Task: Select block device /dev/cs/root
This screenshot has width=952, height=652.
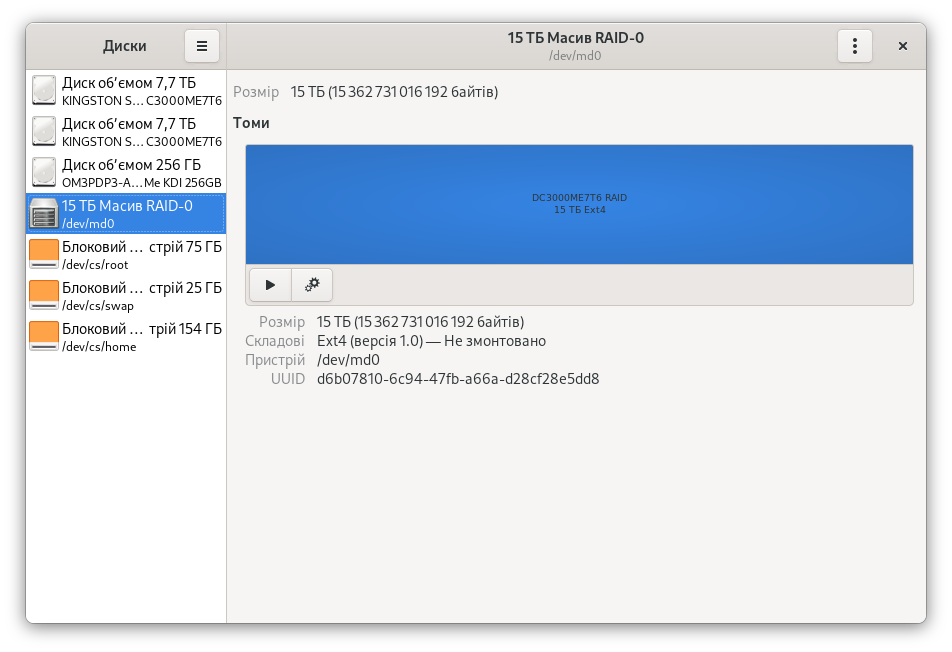Action: [x=126, y=255]
